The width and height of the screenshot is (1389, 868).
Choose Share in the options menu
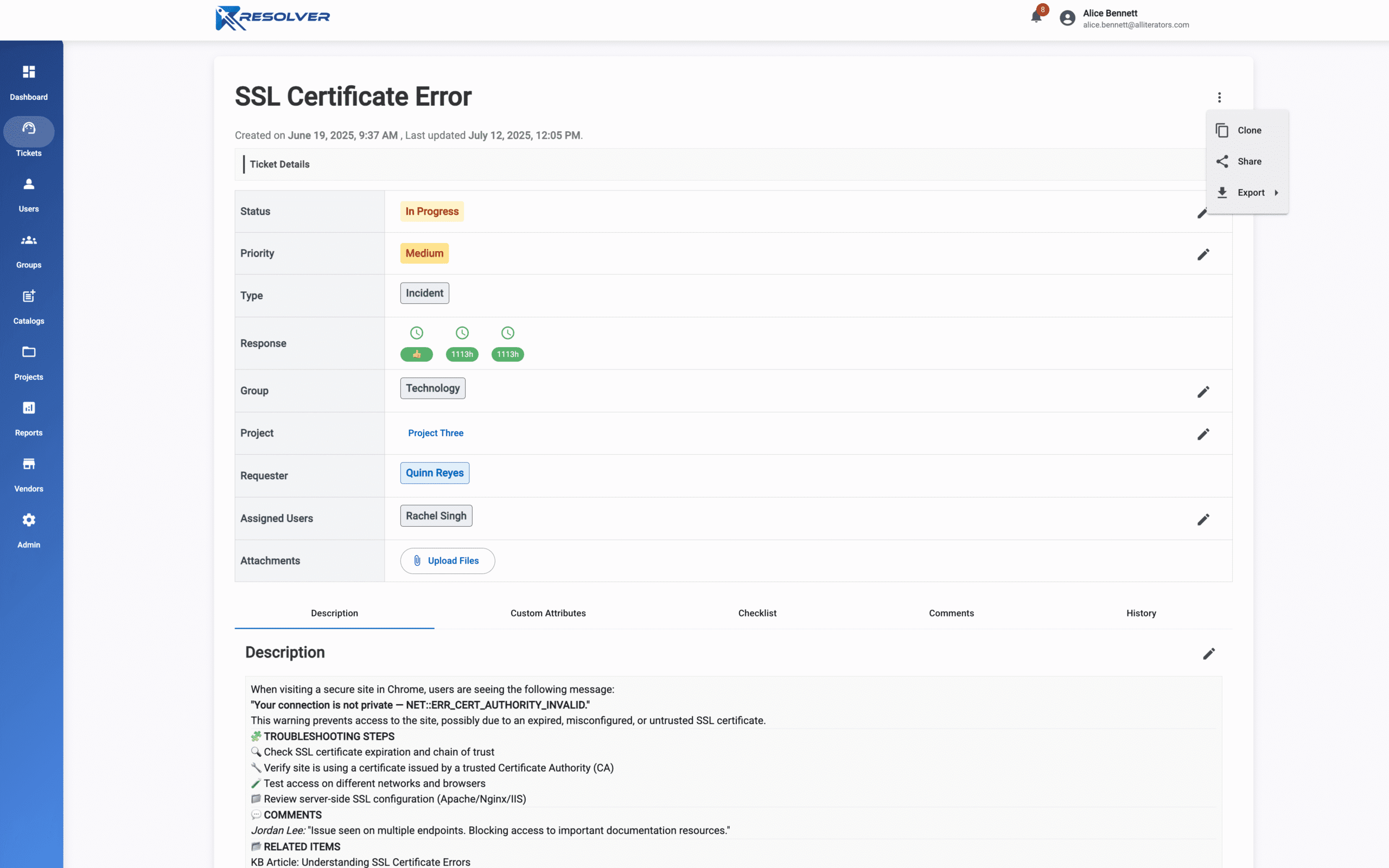pos(1248,161)
